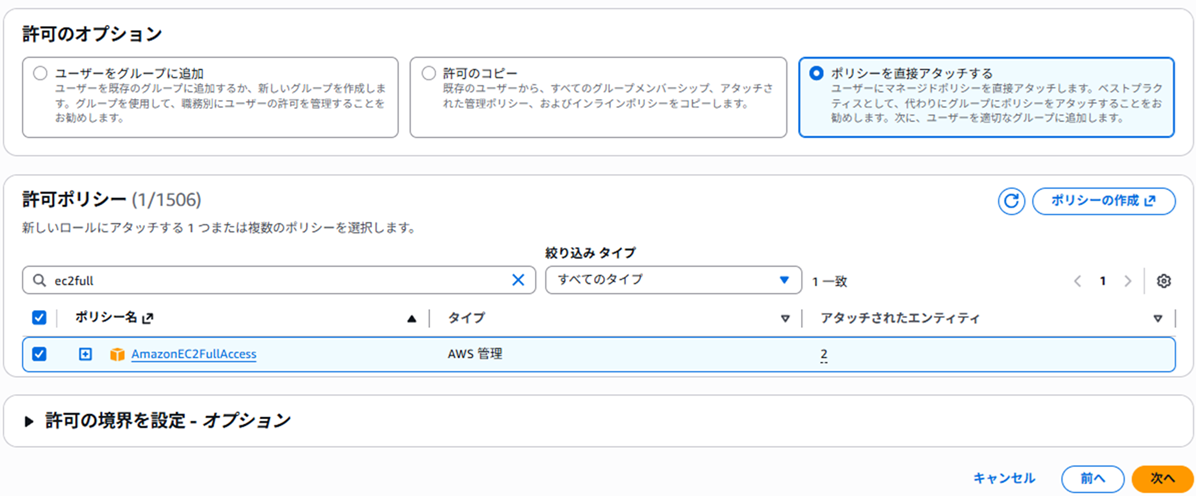Open タイプ column filter arrow
The width and height of the screenshot is (1196, 496).
coord(785,319)
